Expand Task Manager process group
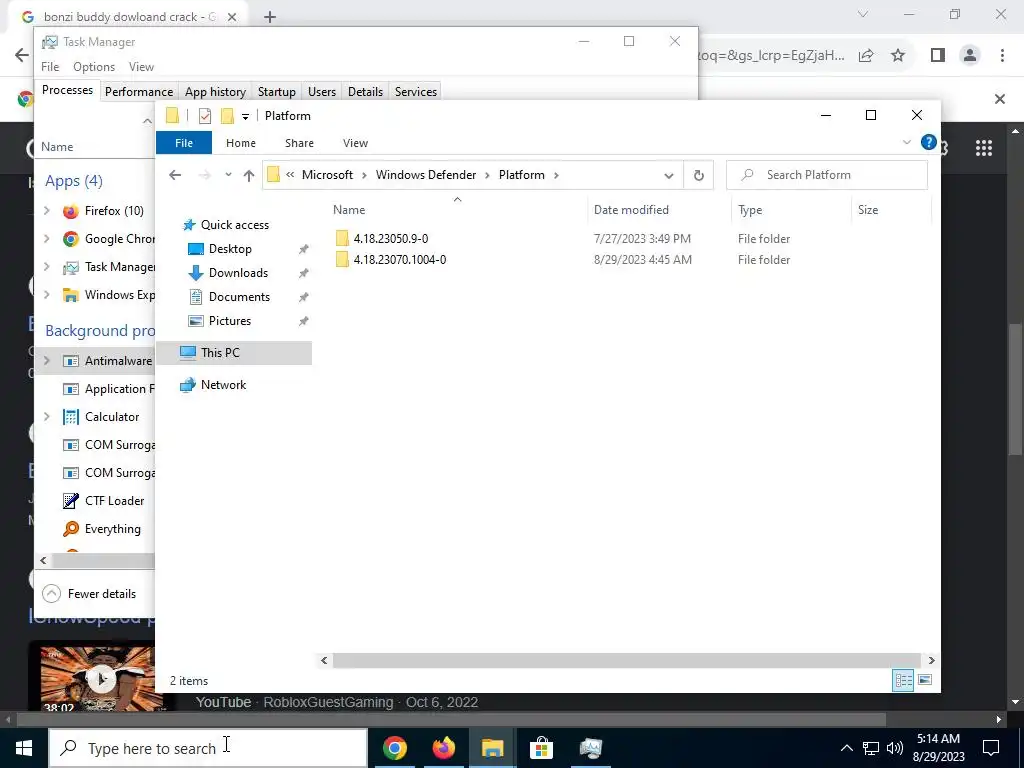The height and width of the screenshot is (768, 1024). point(46,266)
